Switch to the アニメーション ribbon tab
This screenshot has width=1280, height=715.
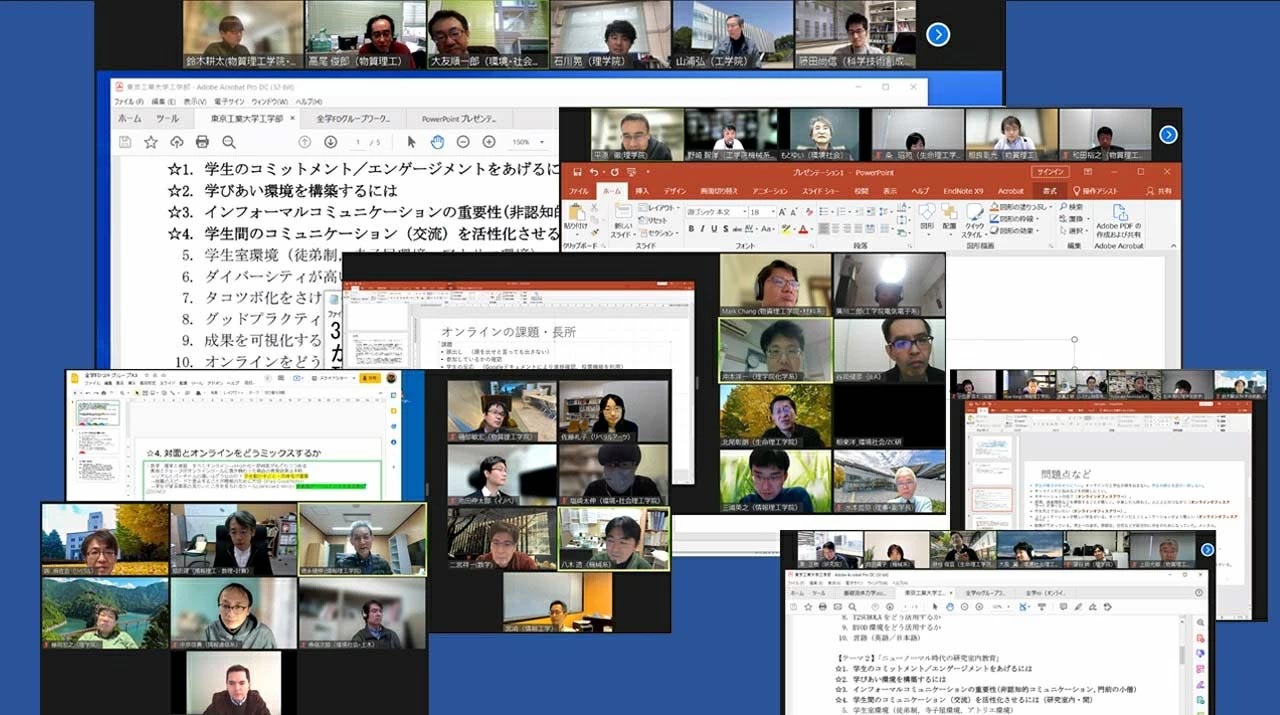[x=770, y=191]
